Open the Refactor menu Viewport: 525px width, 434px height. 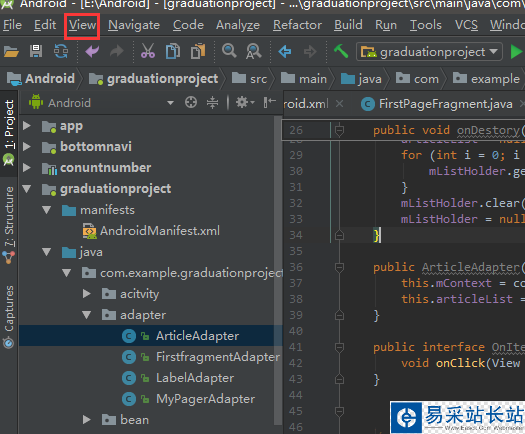click(297, 25)
